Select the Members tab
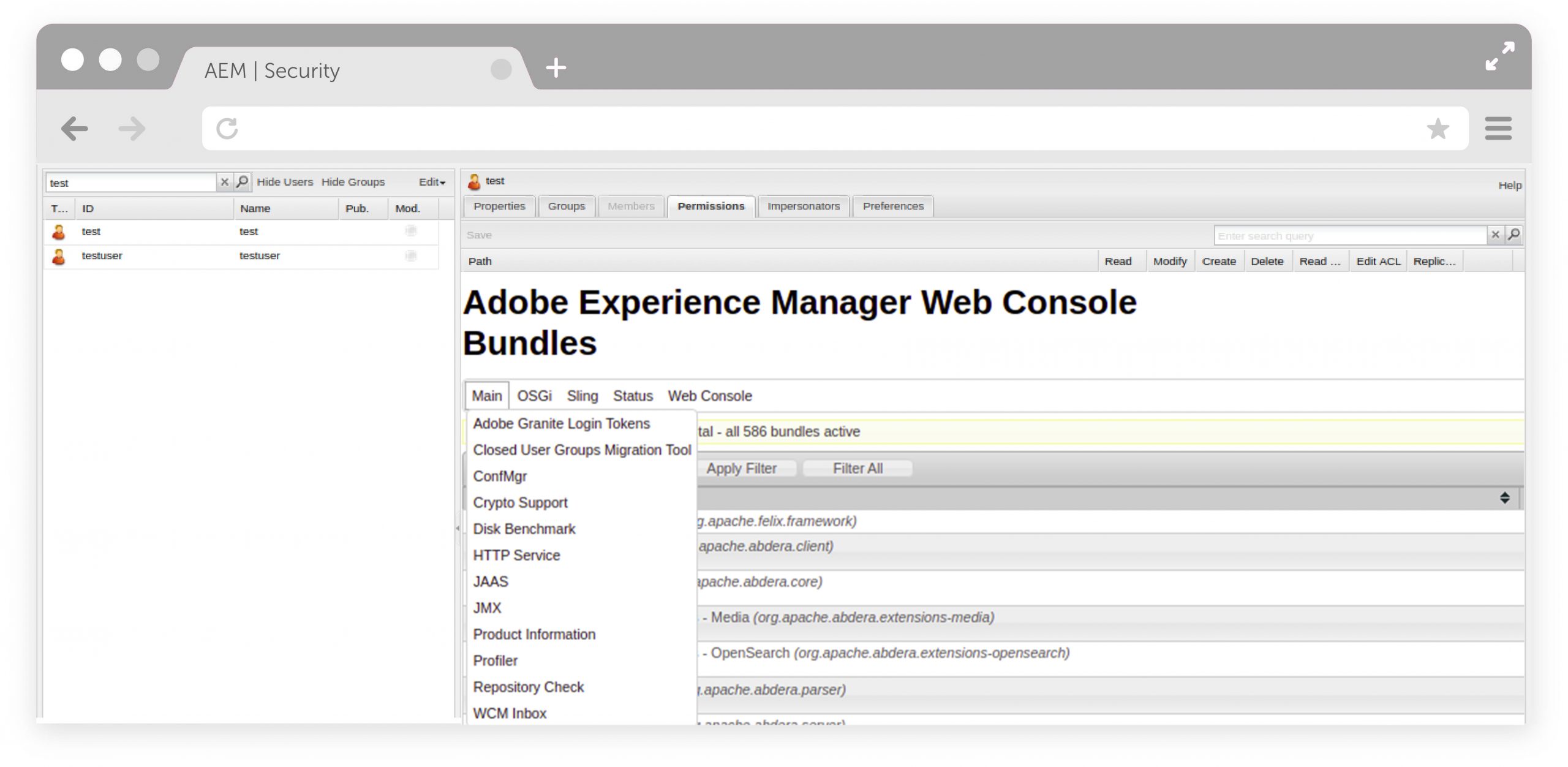 coord(631,206)
